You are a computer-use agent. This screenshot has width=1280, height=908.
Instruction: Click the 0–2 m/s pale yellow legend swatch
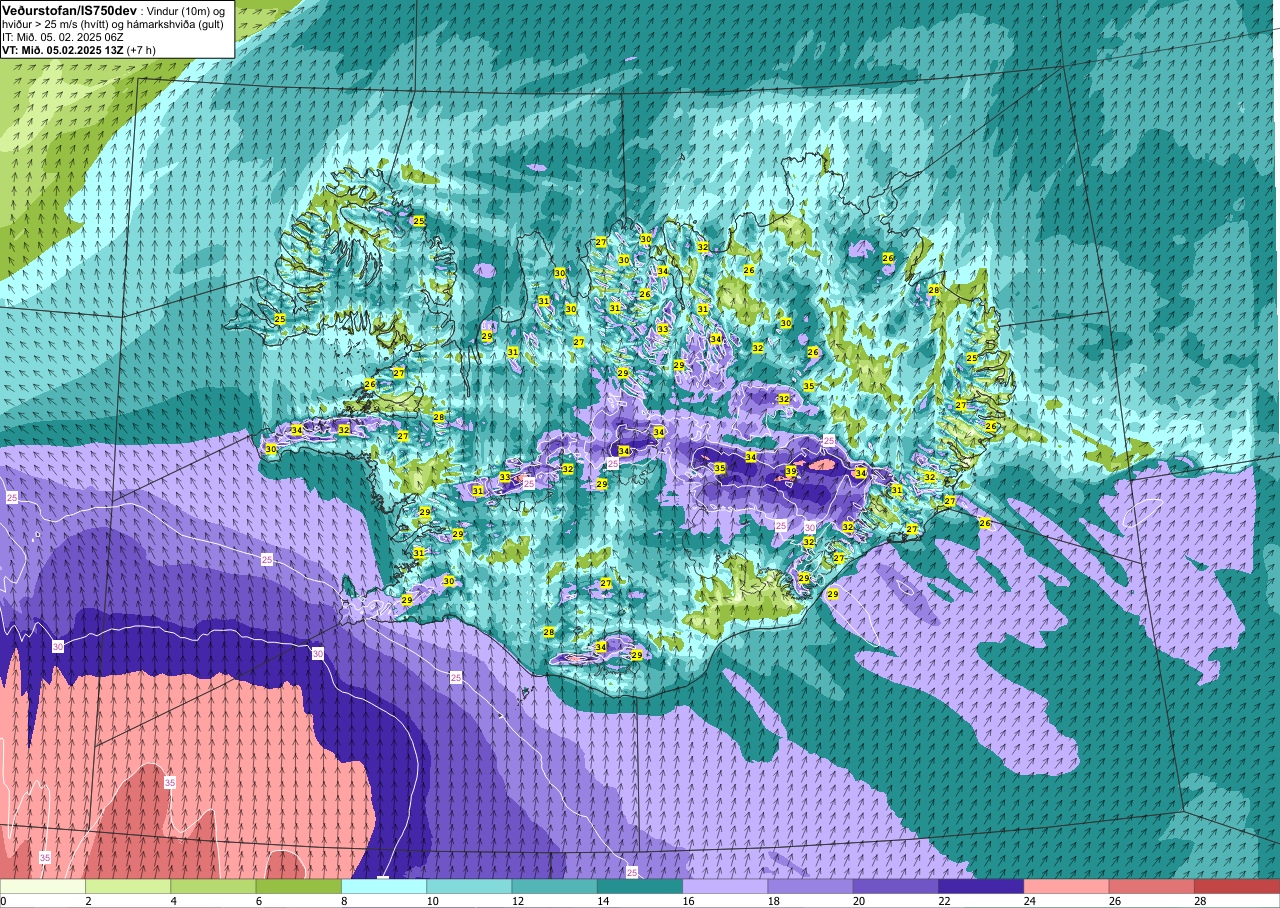click(x=43, y=886)
